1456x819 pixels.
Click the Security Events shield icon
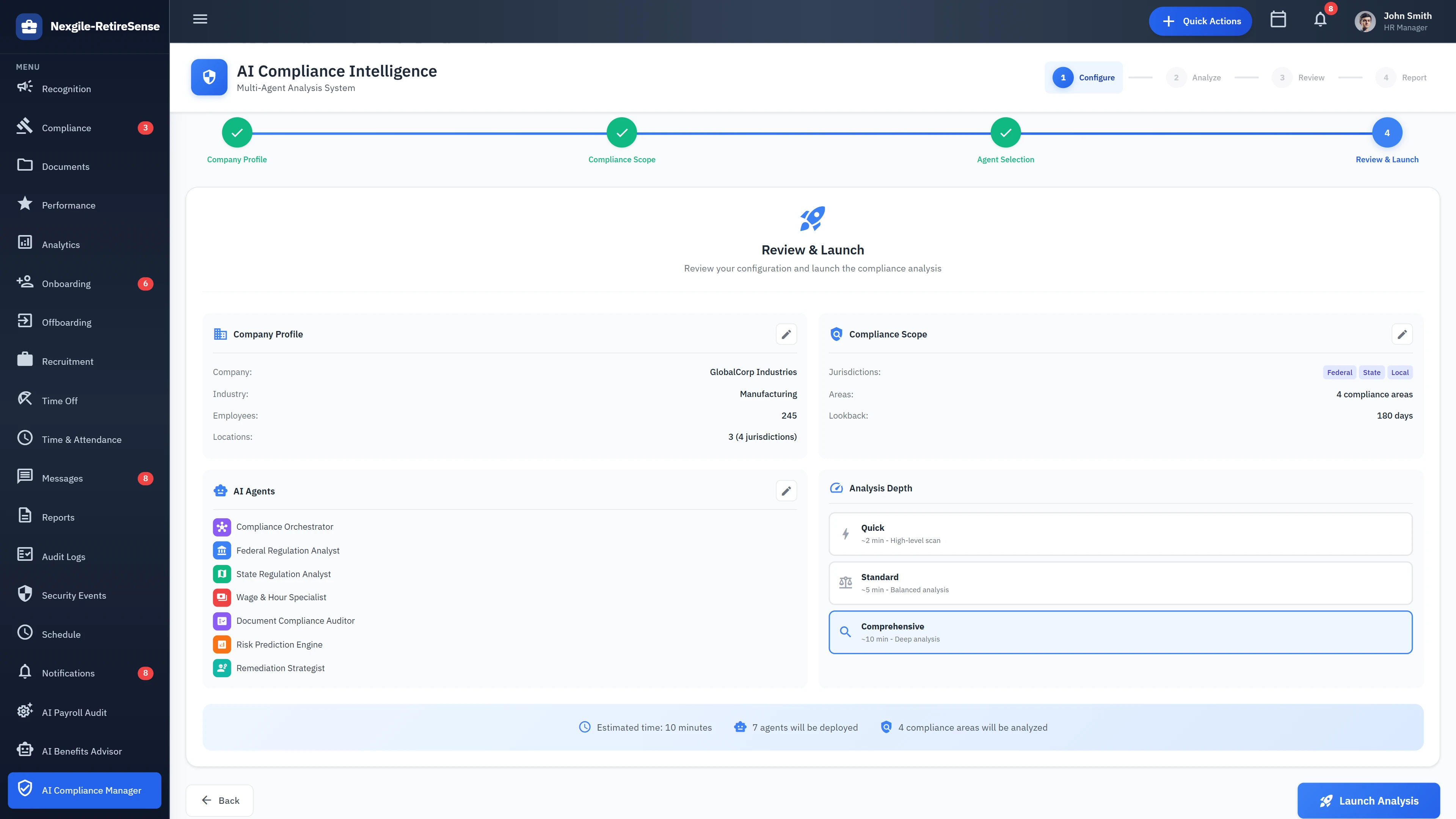coord(25,594)
